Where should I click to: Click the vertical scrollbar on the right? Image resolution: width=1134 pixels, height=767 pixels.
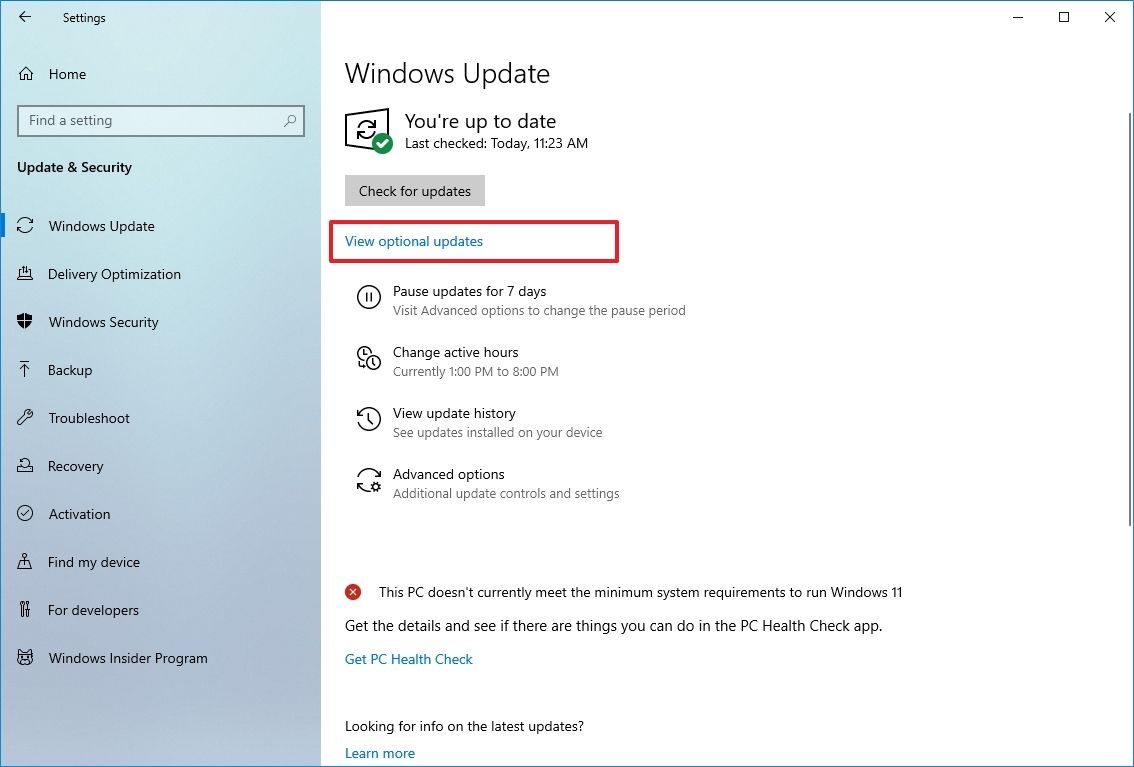[x=1130, y=318]
